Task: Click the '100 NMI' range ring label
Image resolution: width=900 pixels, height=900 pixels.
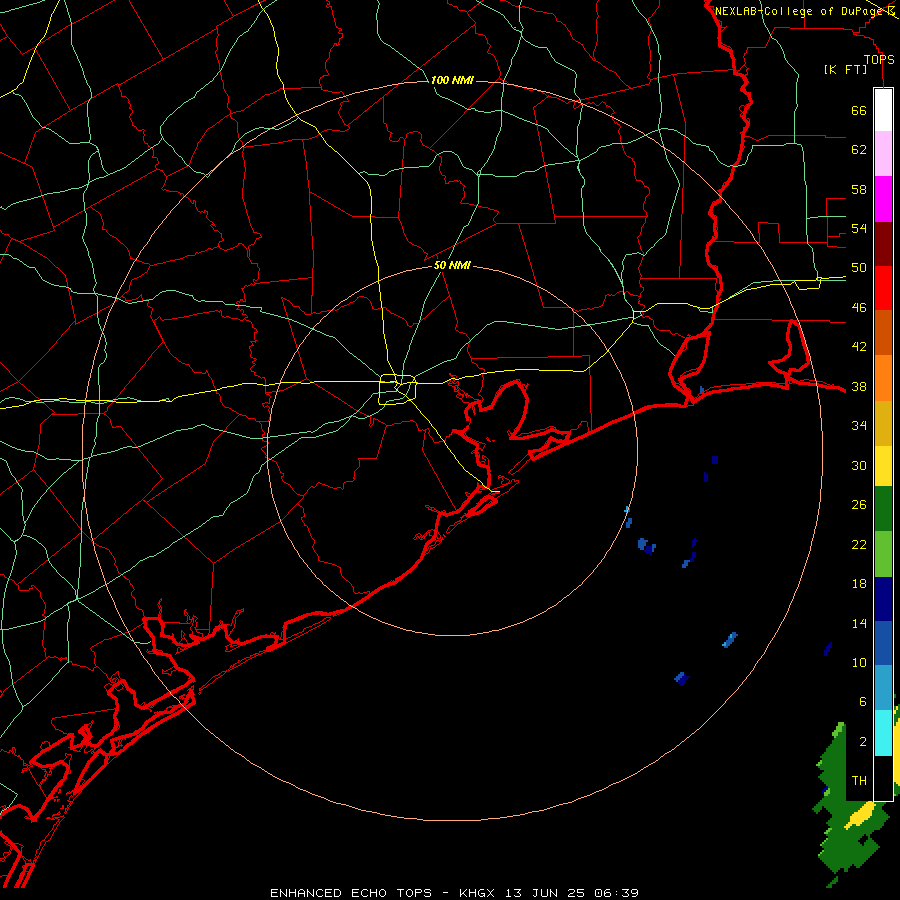Action: [x=452, y=80]
